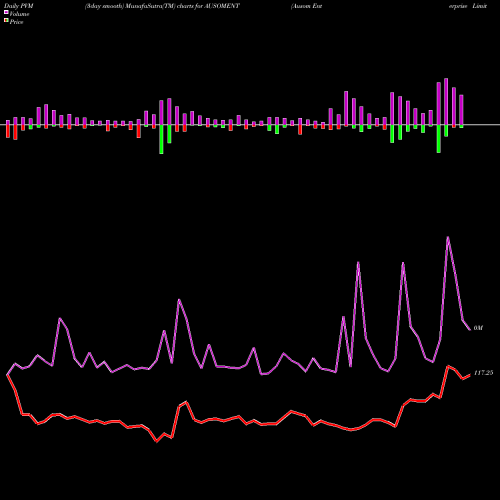Click the Daily PVM title text
Screen dimensions: 500x500
[x=19, y=6]
